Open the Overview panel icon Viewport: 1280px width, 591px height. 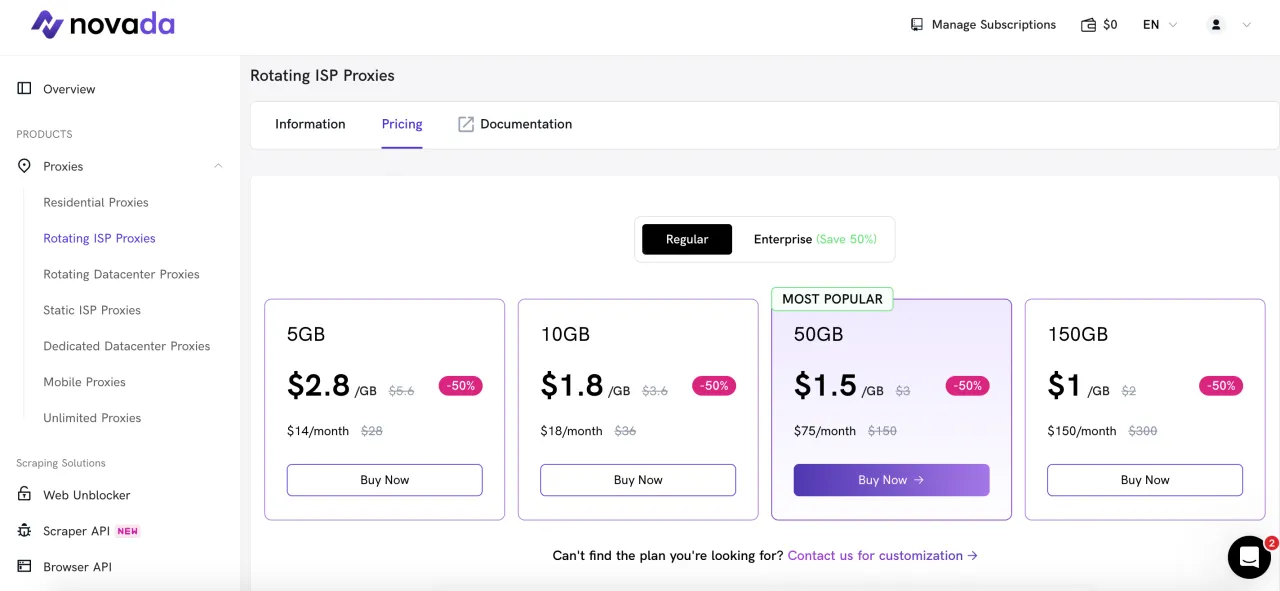click(x=25, y=89)
